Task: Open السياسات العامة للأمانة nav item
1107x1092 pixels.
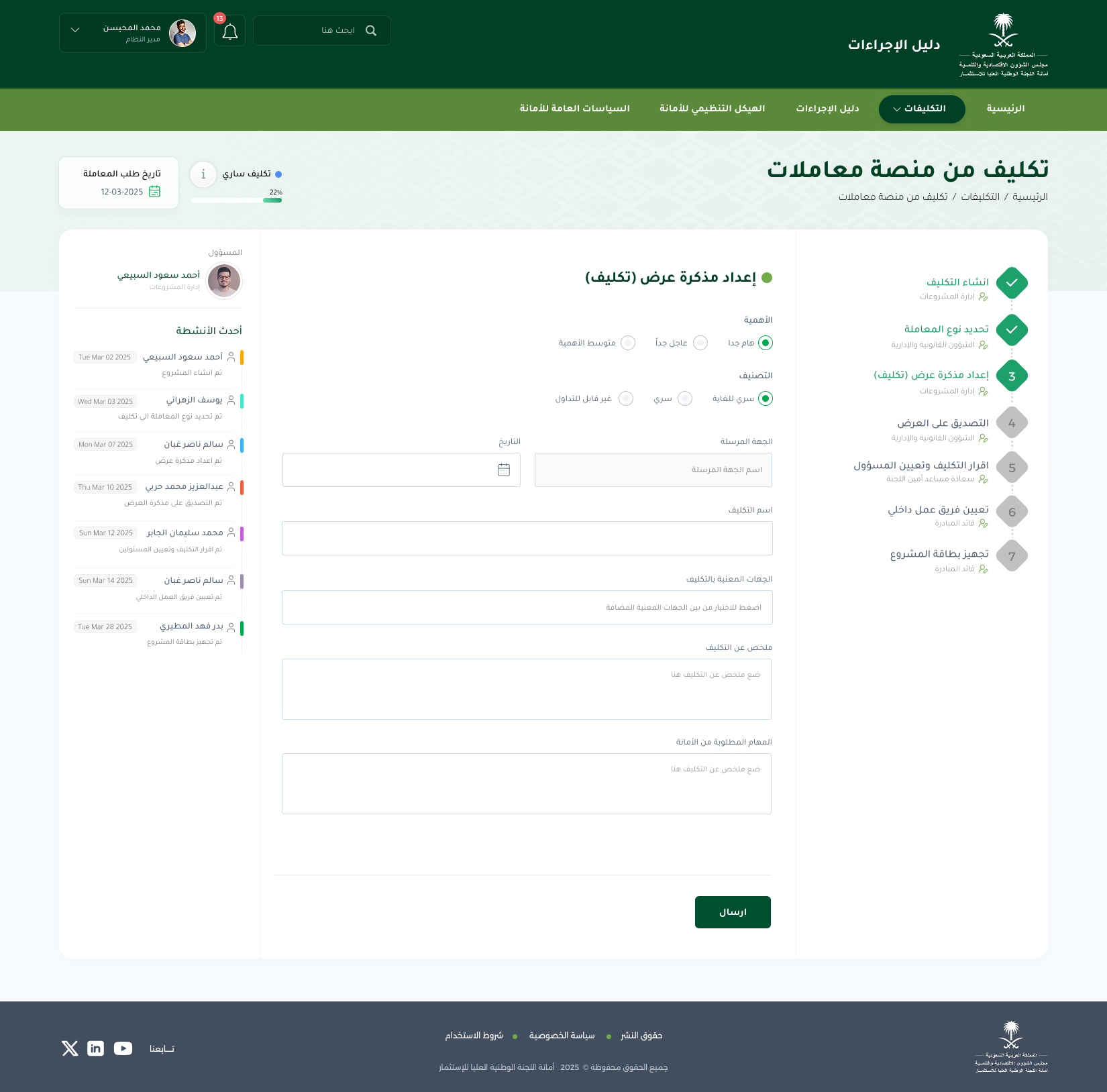Action: (x=575, y=109)
